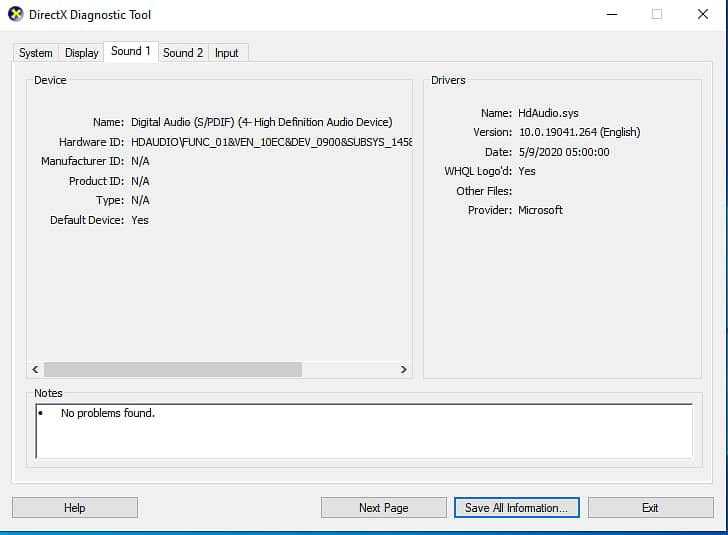Switch to the System tab
The height and width of the screenshot is (535, 728).
(x=36, y=53)
